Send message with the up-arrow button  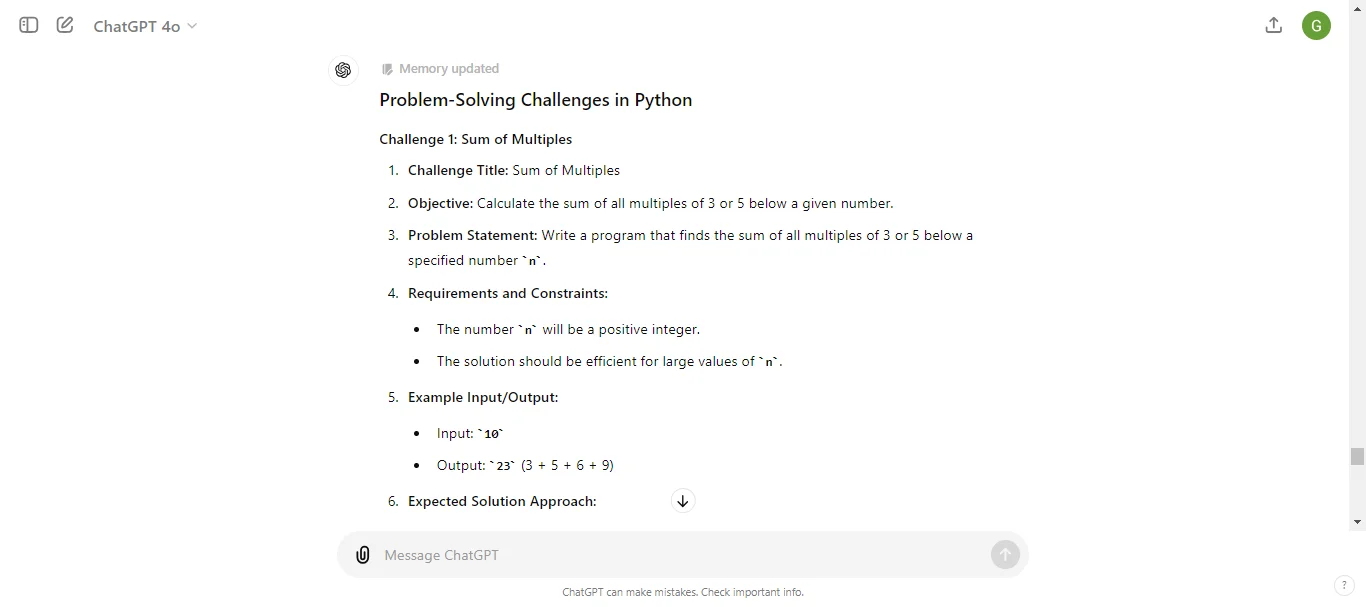coord(1005,555)
